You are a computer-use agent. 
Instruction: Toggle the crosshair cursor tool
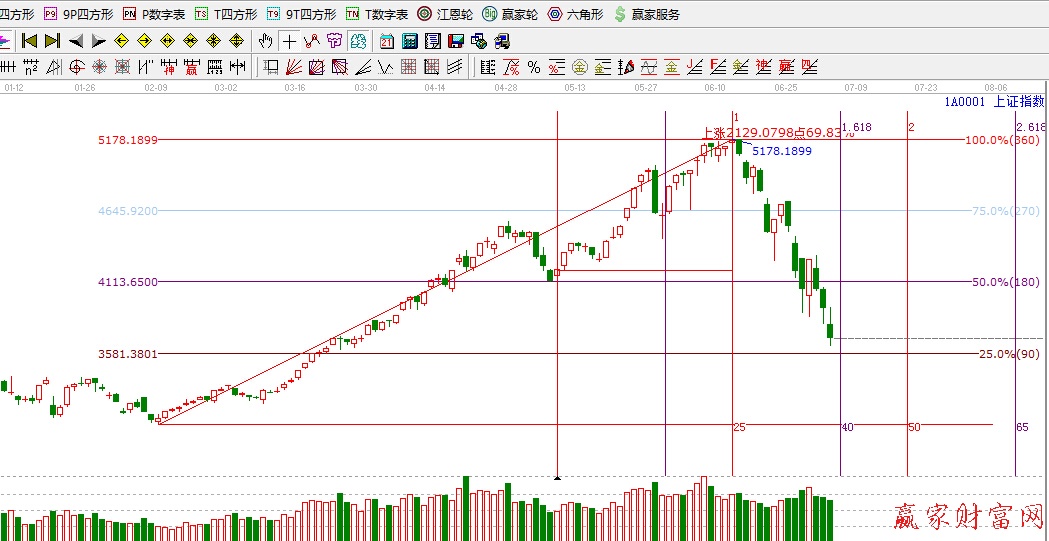pos(289,41)
